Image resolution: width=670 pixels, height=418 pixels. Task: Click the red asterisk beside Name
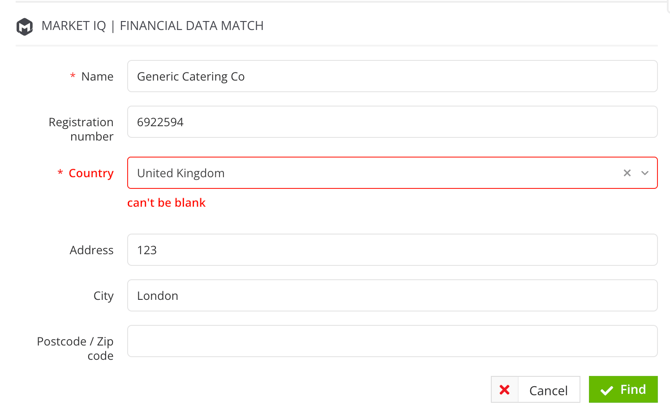[x=73, y=76]
